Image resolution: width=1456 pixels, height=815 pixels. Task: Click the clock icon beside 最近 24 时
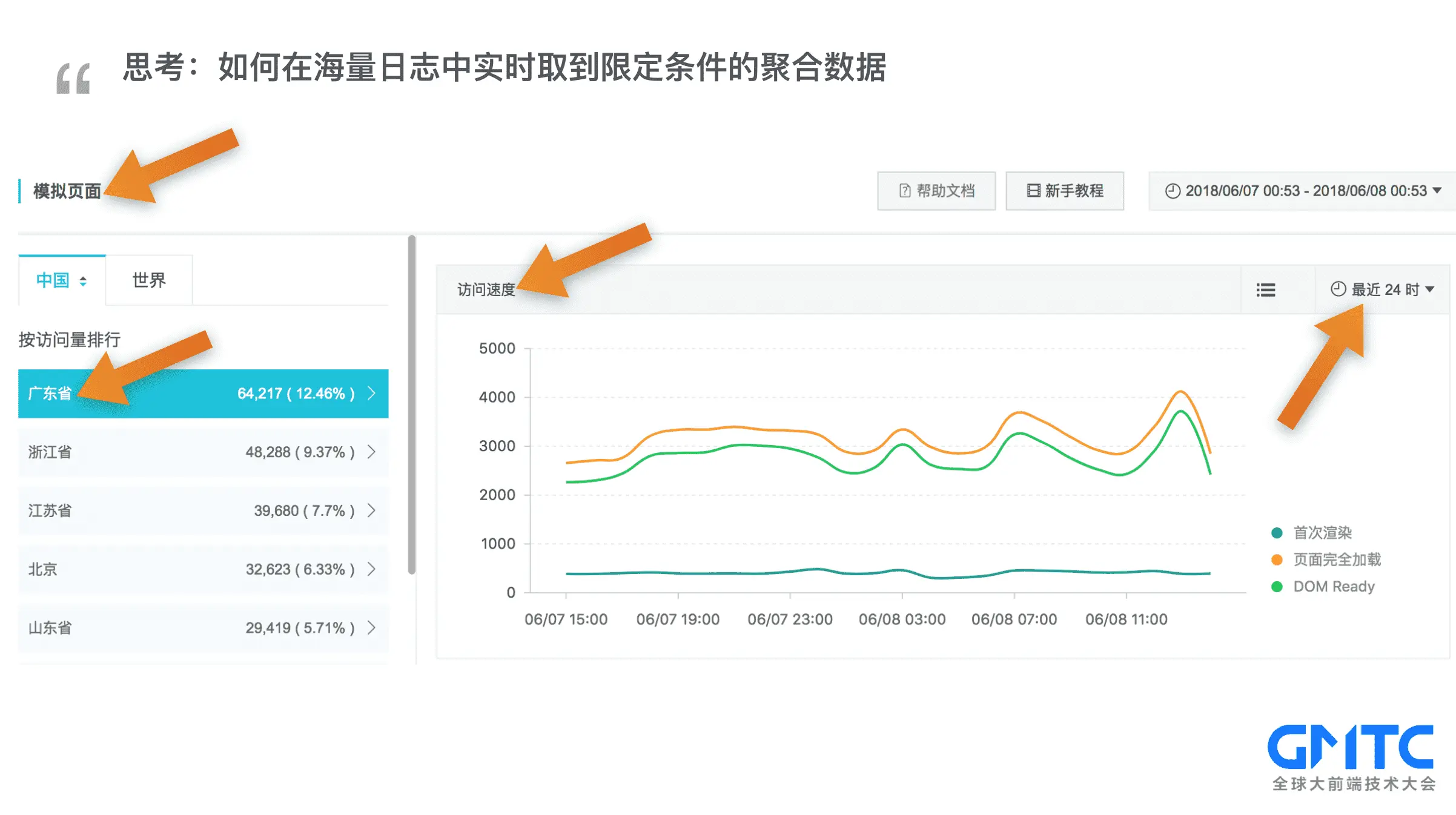[1338, 289]
